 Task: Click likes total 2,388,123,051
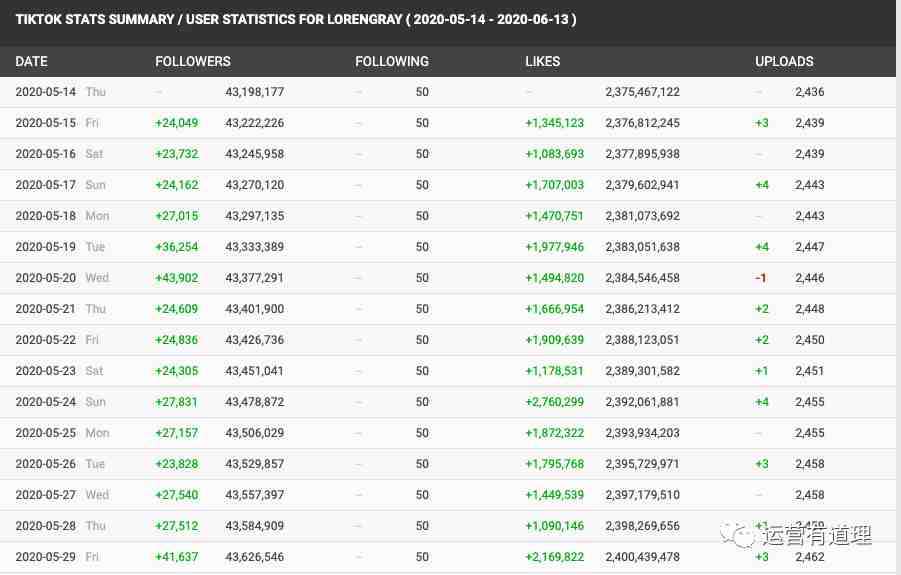click(642, 340)
